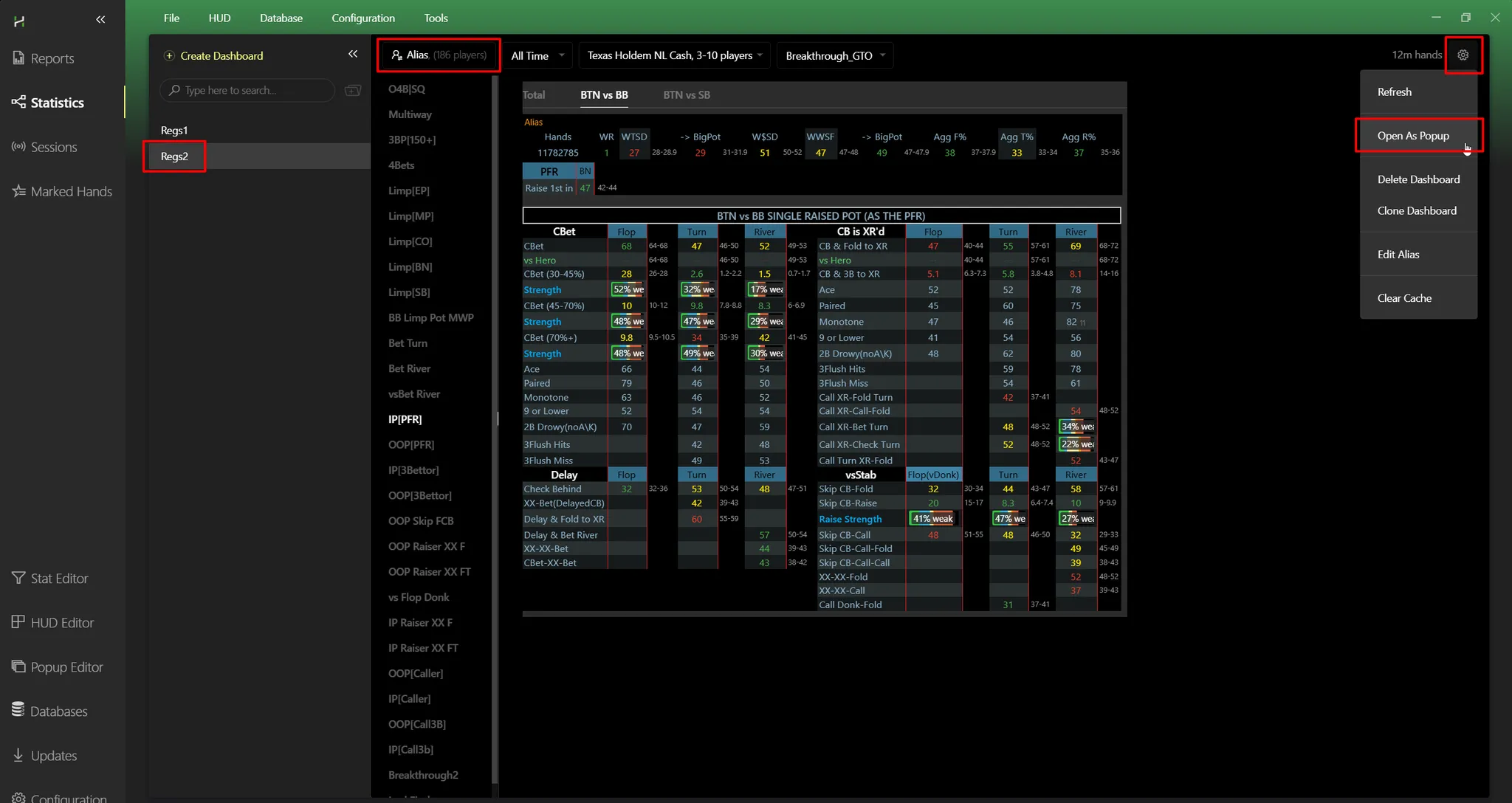1512x803 pixels.
Task: Open the Popup Editor page
Action: [x=66, y=667]
